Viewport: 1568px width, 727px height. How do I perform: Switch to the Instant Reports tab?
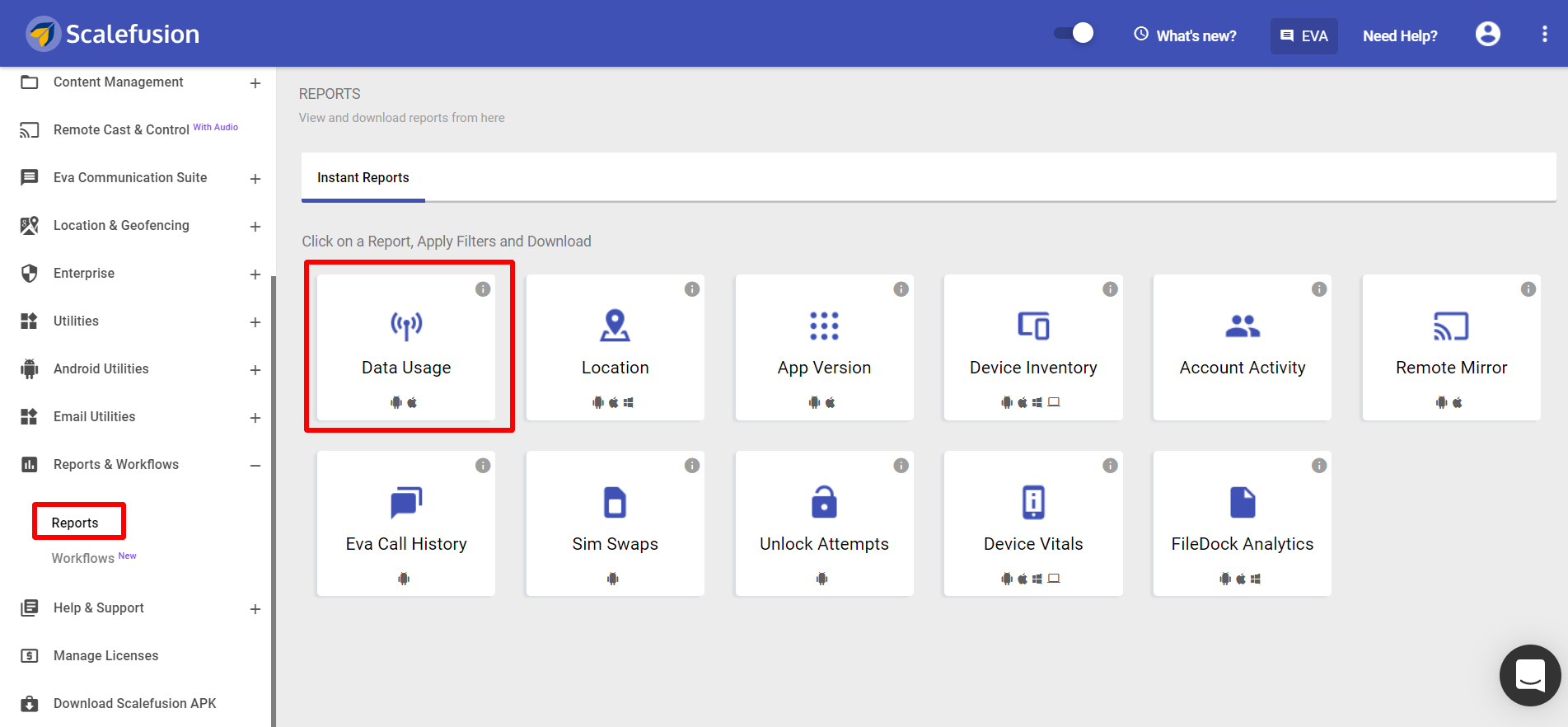pyautogui.click(x=363, y=177)
